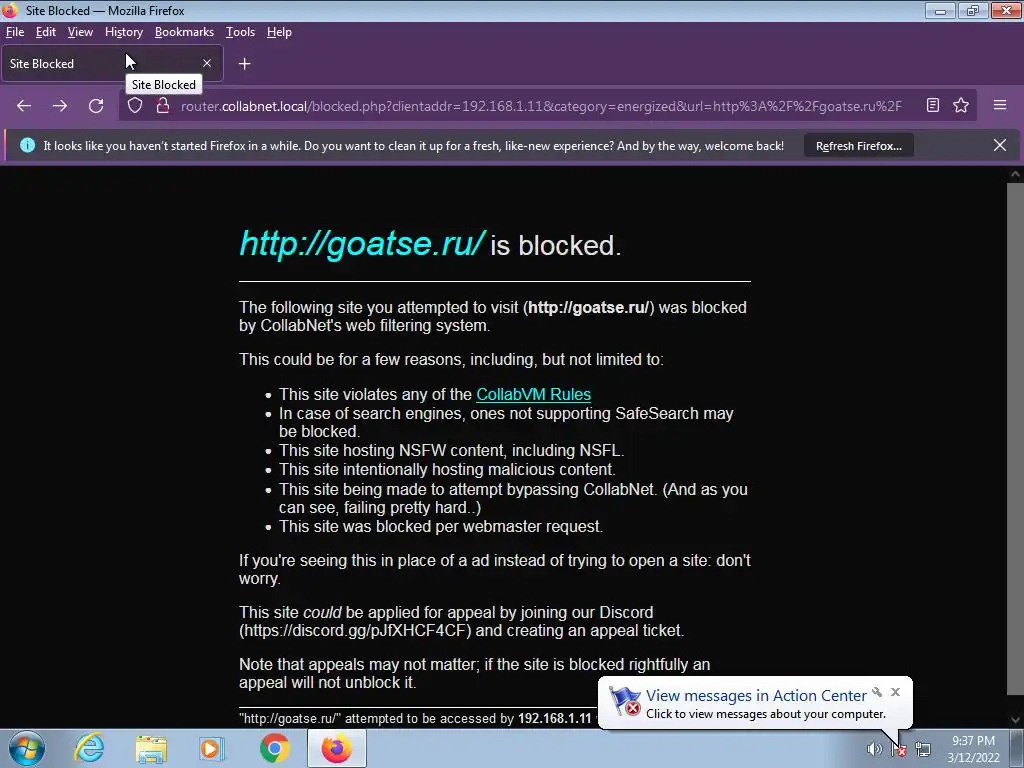
Task: Click the flag icon inside the Action Center balloon
Action: [x=624, y=701]
